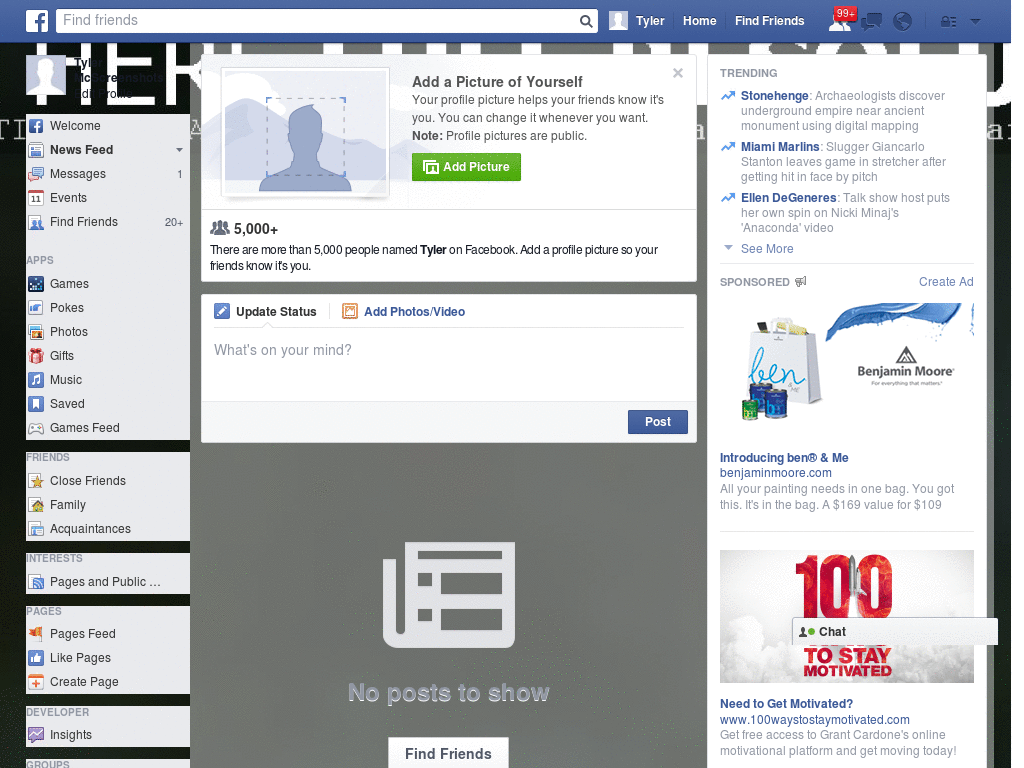Open privacy shortcuts lock icon

[948, 22]
